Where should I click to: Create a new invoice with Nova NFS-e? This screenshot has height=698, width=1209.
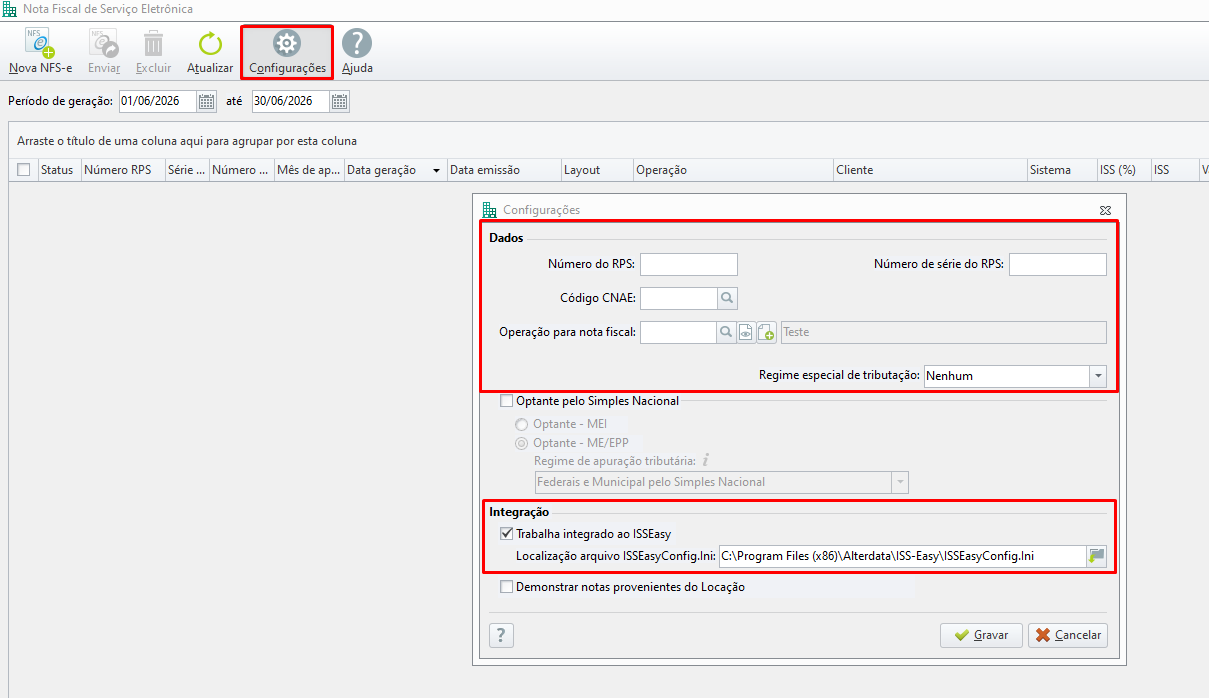(40, 51)
